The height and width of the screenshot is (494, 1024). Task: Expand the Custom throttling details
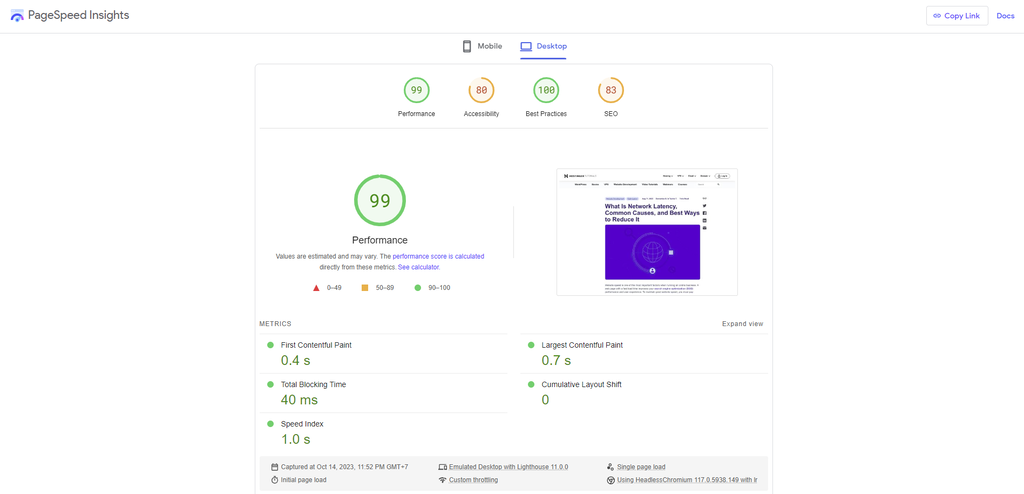(473, 480)
